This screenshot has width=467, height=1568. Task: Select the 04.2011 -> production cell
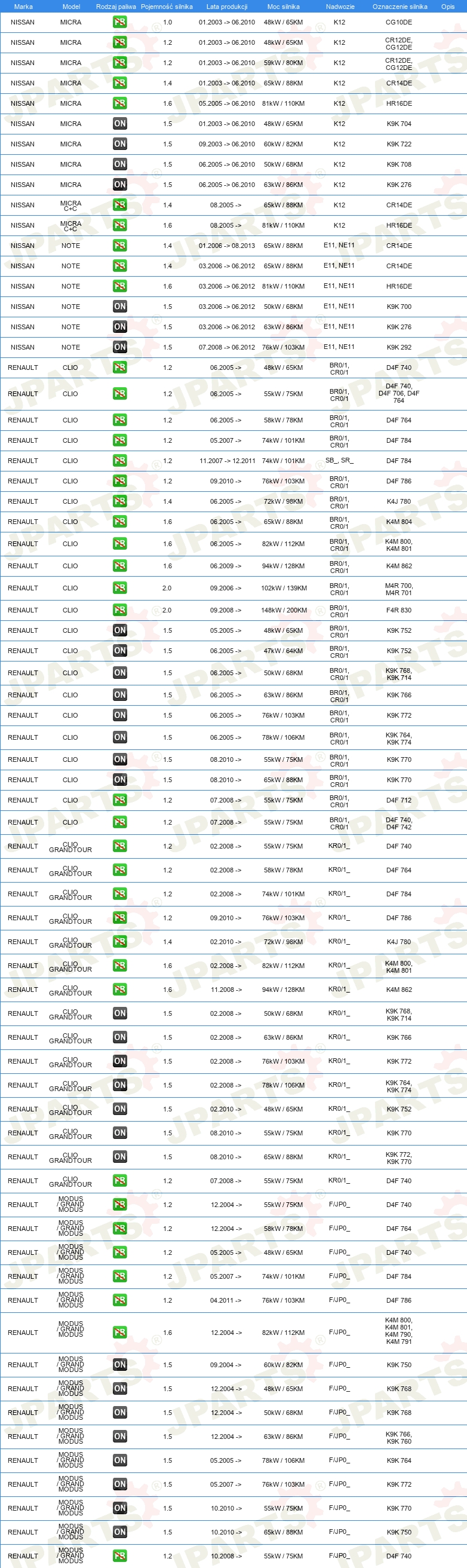click(226, 1300)
